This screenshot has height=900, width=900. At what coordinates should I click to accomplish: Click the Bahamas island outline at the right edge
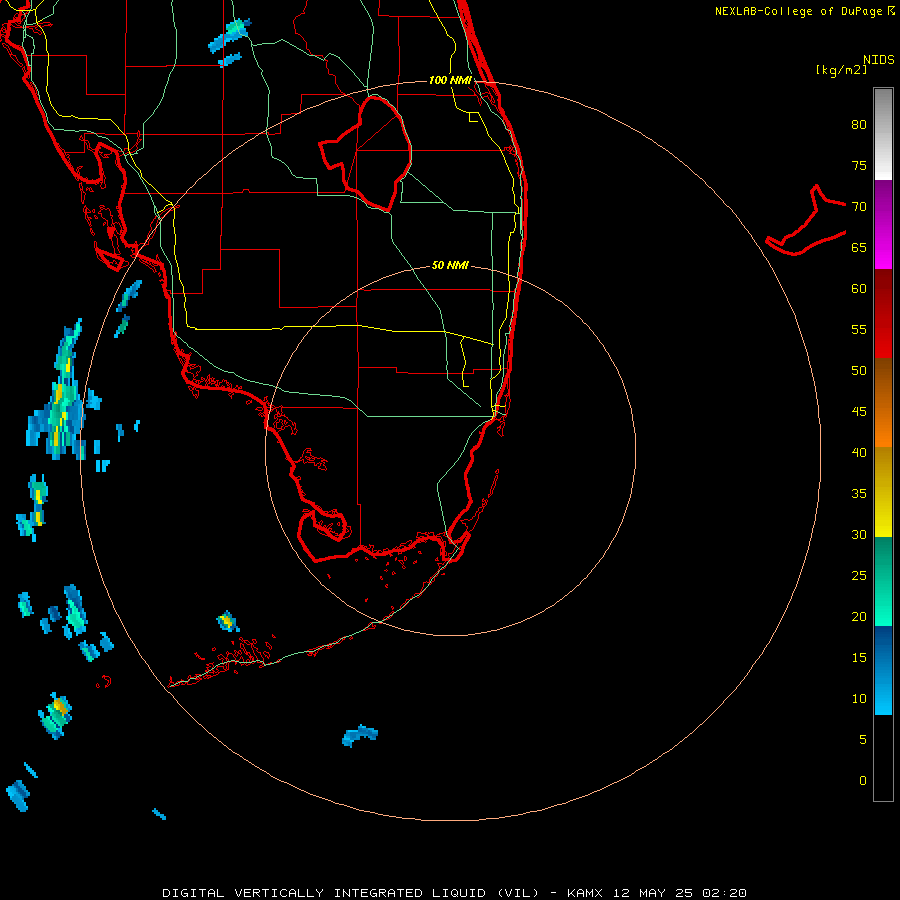point(806,220)
